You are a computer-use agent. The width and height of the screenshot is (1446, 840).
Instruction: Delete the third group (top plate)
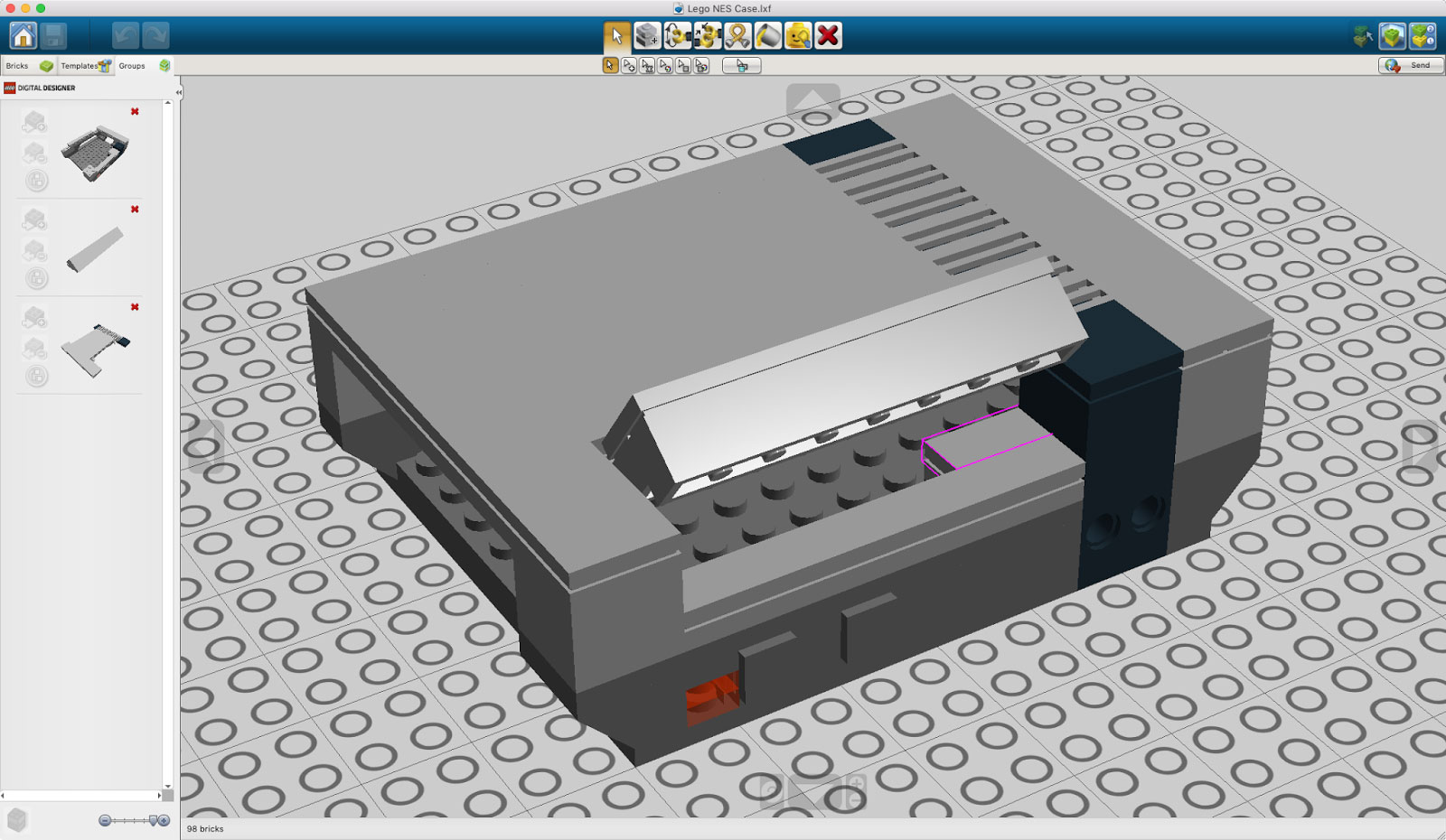coord(135,307)
